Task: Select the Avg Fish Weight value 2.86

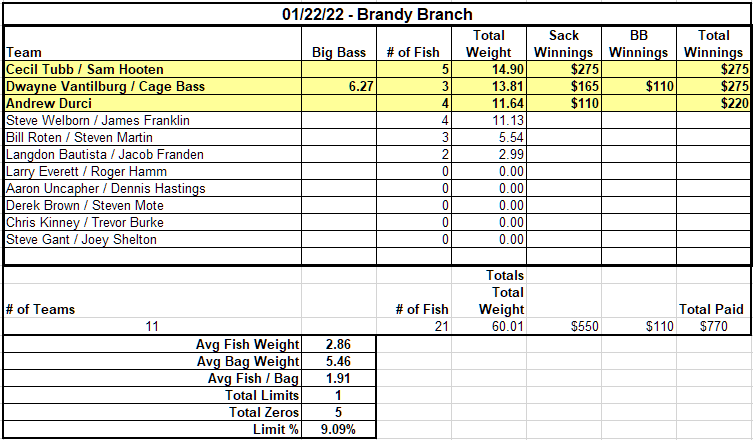Action: pyautogui.click(x=339, y=344)
